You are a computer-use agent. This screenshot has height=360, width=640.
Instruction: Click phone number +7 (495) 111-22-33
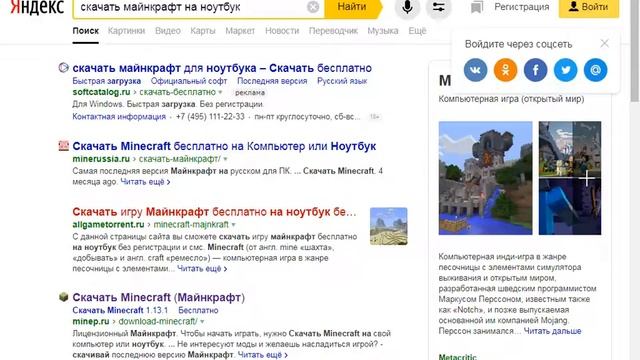[210, 117]
